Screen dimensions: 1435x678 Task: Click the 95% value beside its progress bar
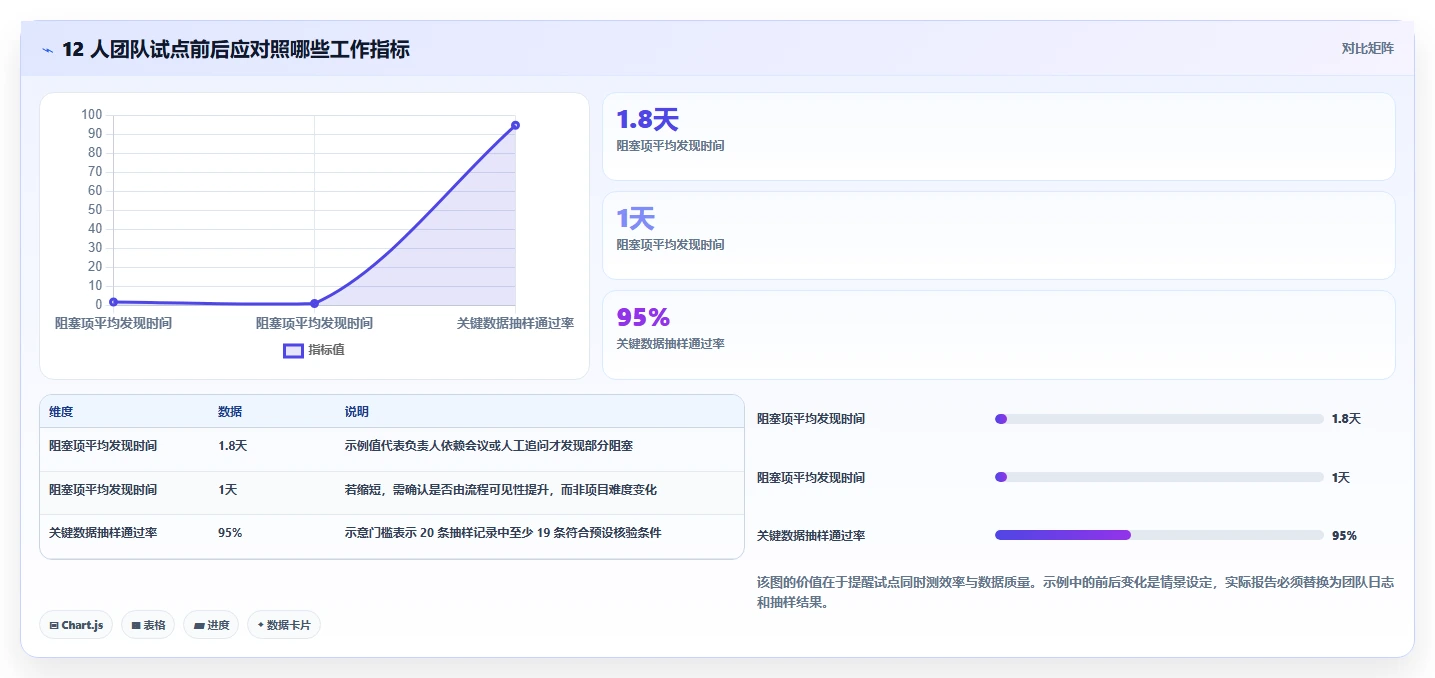pyautogui.click(x=1344, y=536)
